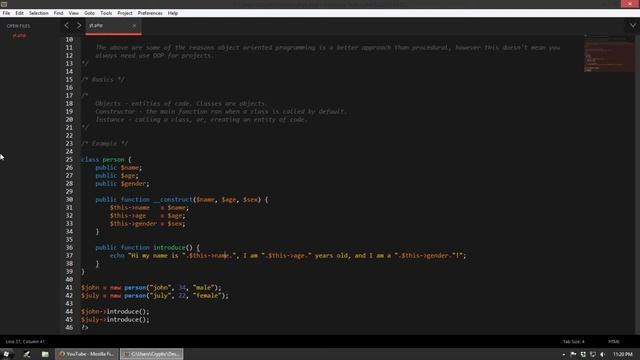Click '$july->introduce();' on line 45
The image size is (640, 360).
pos(115,320)
